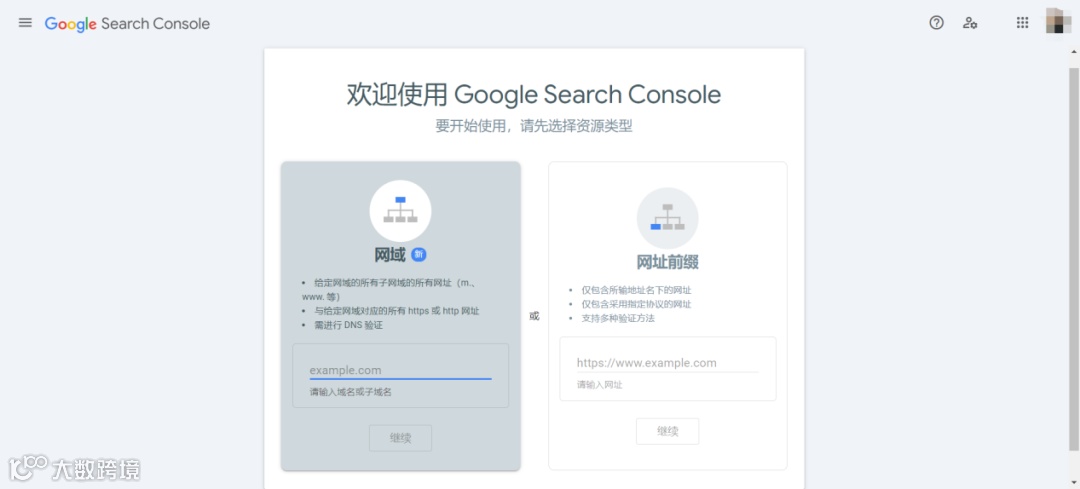This screenshot has height=489, width=1080.
Task: Open the hamburger main menu
Action: [25, 23]
